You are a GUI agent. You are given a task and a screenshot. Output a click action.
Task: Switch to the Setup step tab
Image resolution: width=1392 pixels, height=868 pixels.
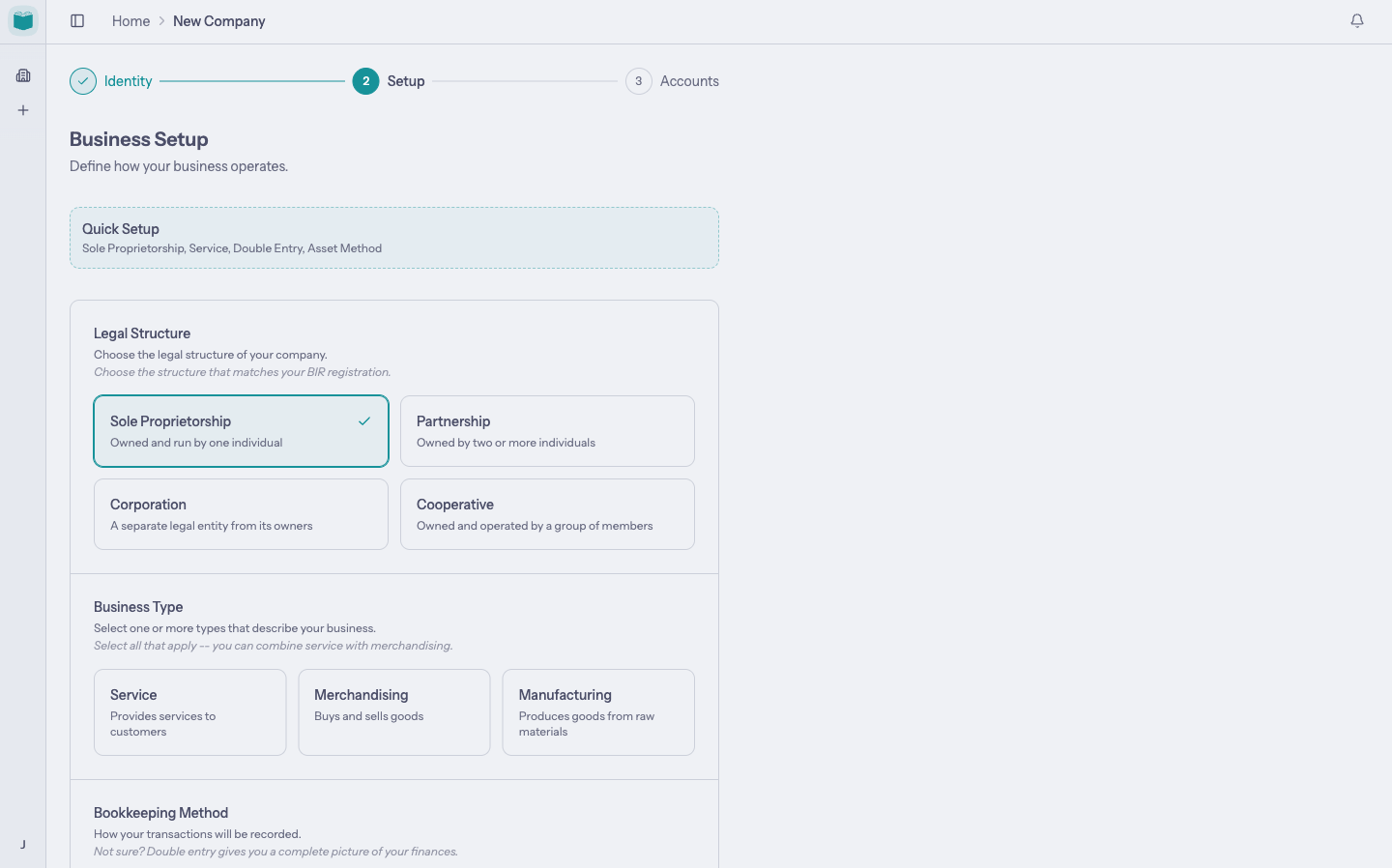click(406, 81)
